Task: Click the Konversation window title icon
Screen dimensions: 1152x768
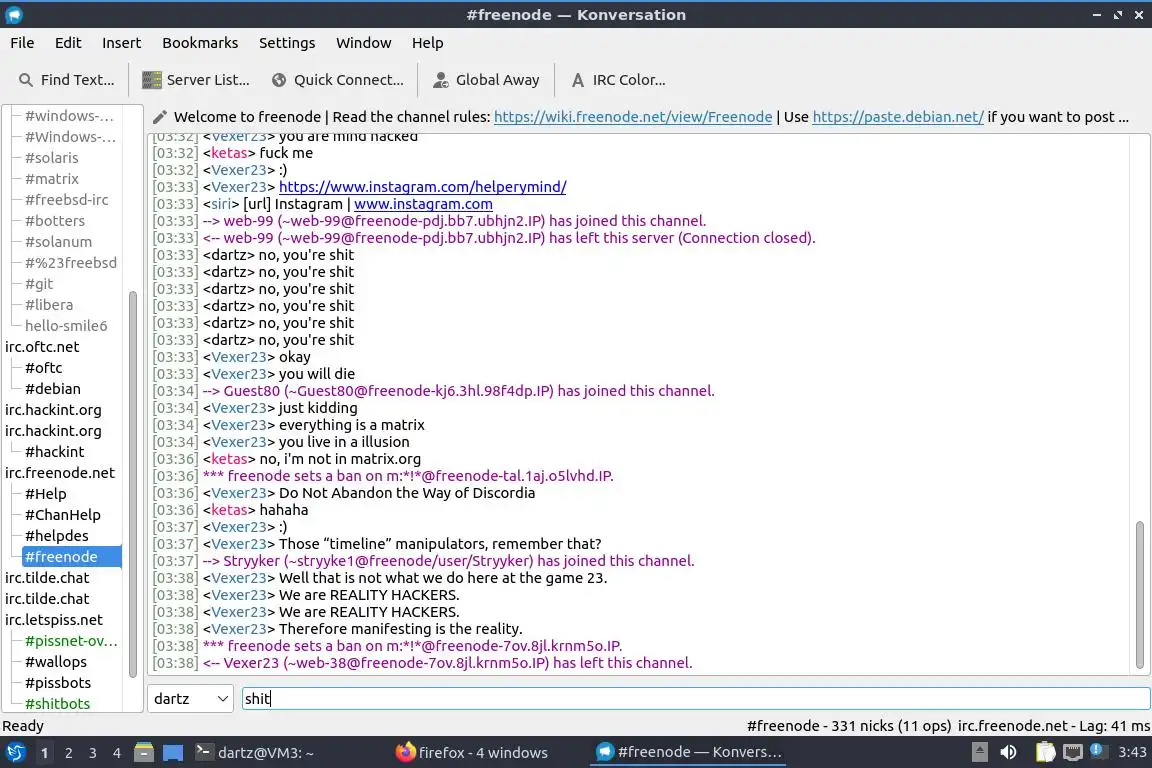Action: click(14, 15)
